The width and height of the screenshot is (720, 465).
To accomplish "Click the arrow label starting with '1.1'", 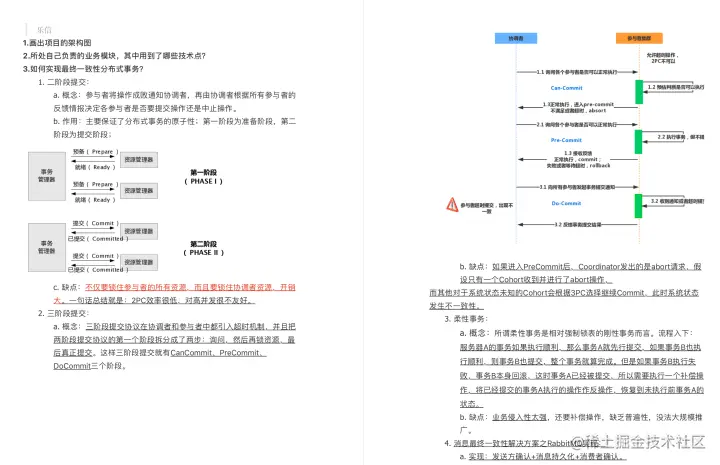I will [x=577, y=72].
